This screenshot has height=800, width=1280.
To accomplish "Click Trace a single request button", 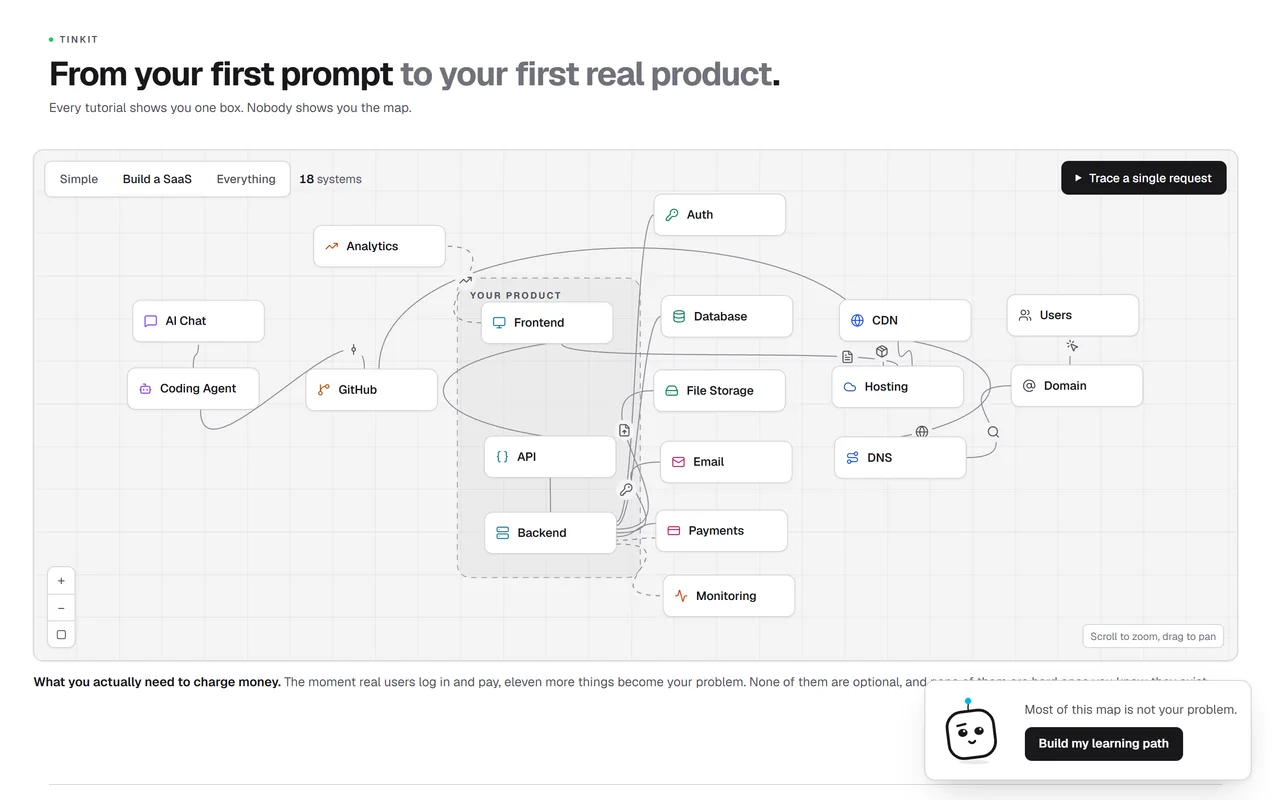I will pos(1144,178).
